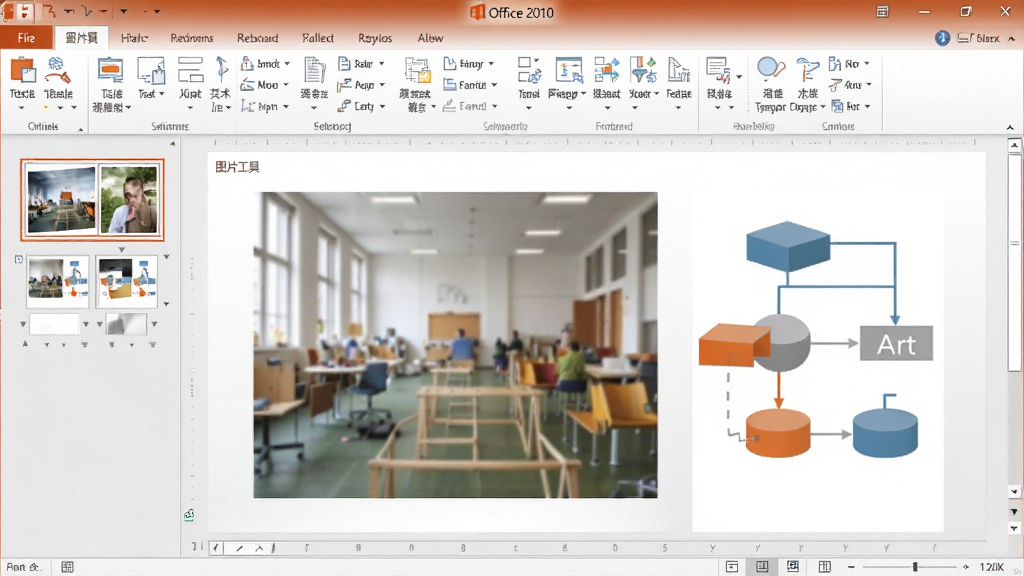Click the orange monitor slide icon
This screenshot has height=576, width=1024.
110,70
